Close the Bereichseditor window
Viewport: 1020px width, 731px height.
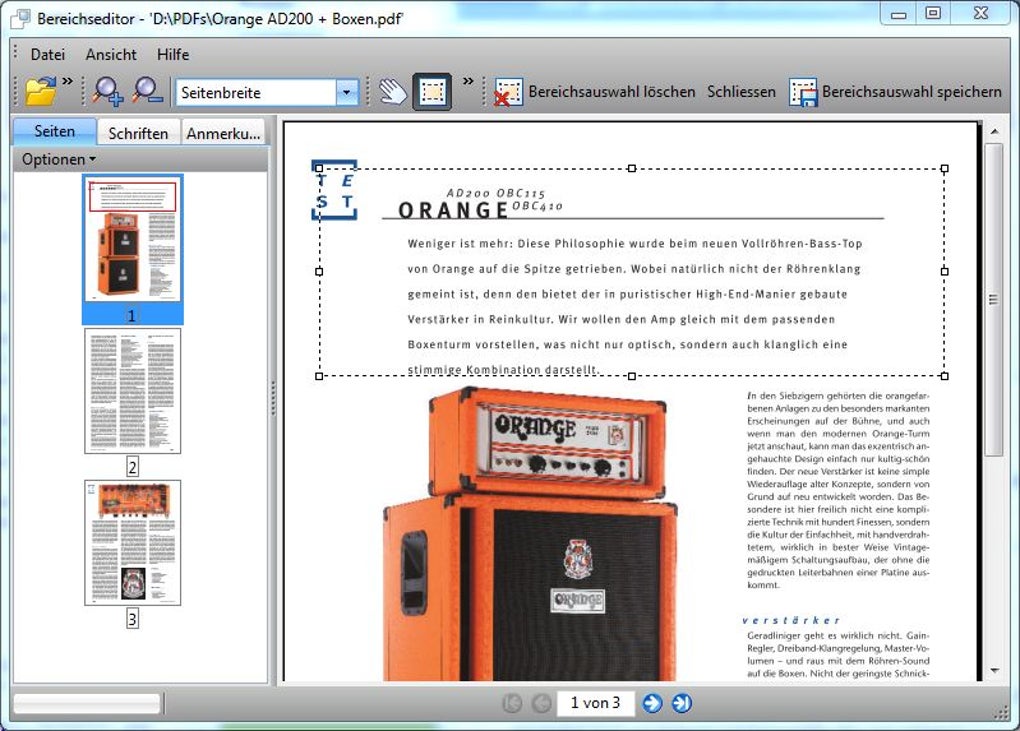981,14
